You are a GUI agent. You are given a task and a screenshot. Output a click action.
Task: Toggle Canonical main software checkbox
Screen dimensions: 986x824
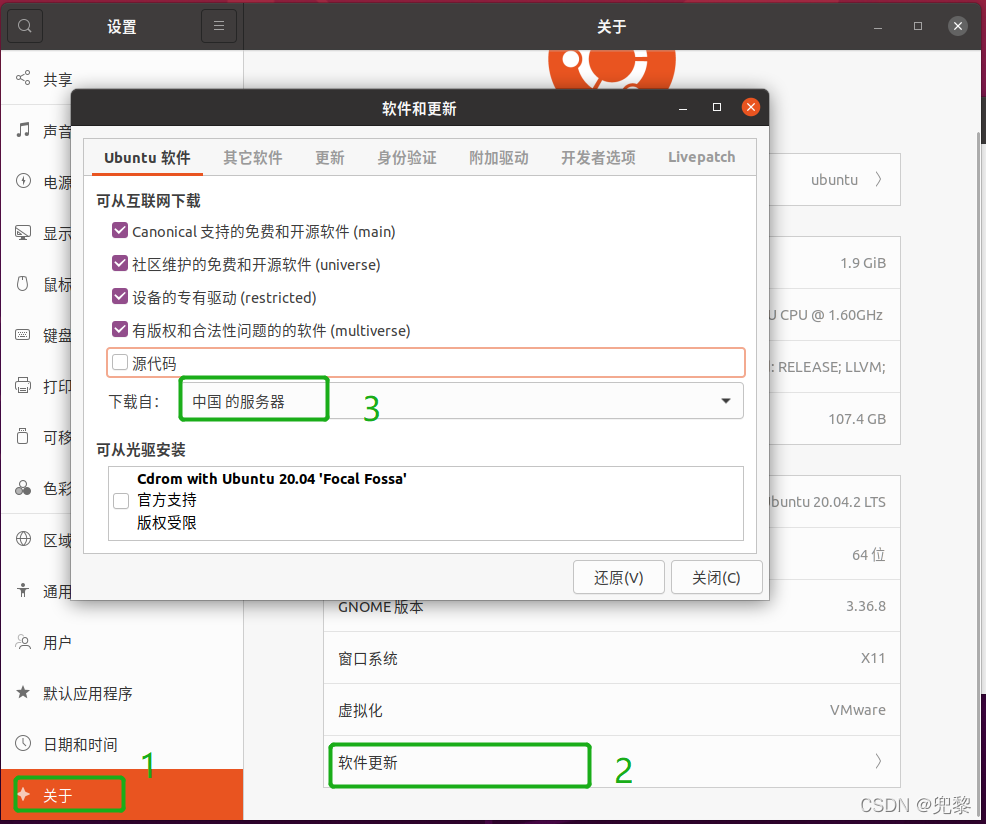point(120,231)
